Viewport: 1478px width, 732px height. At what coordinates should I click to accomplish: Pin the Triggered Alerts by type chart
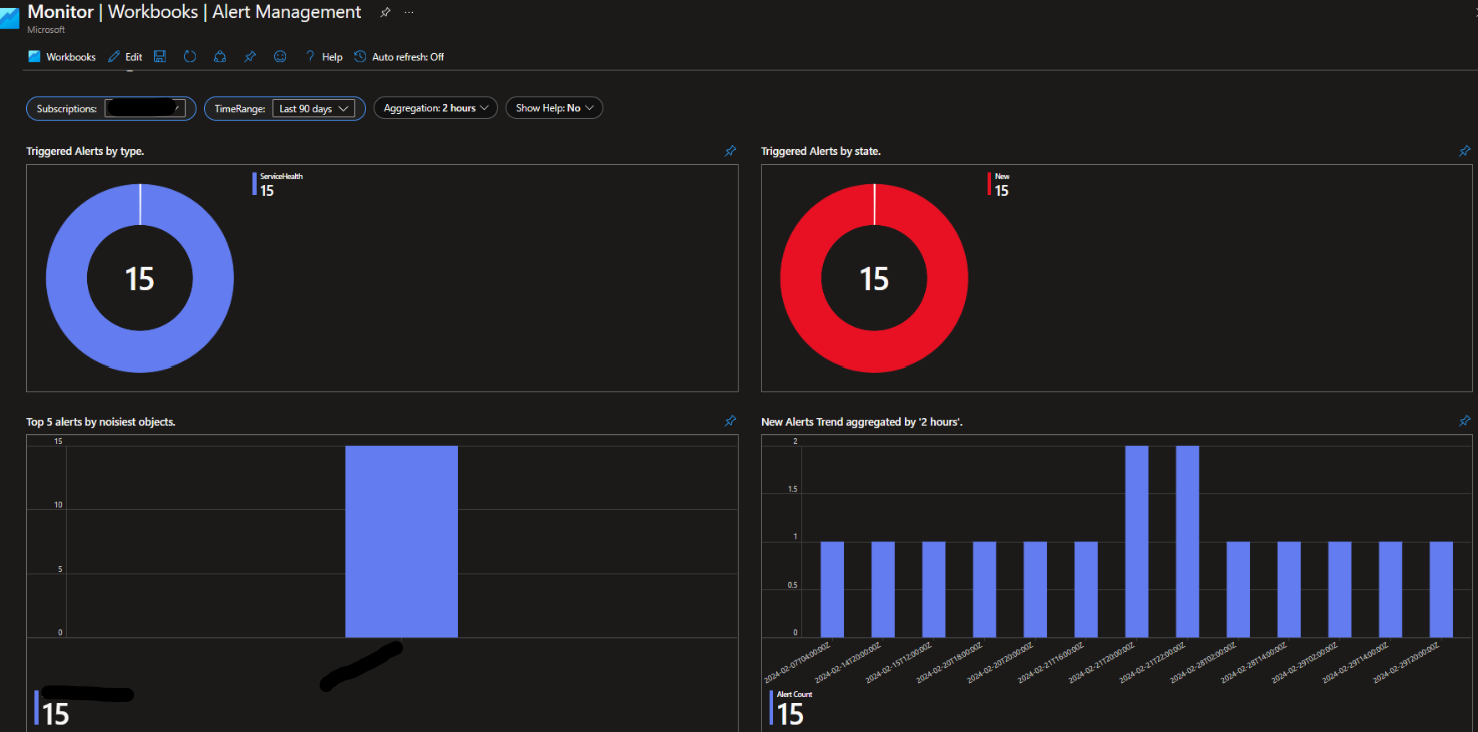[730, 151]
